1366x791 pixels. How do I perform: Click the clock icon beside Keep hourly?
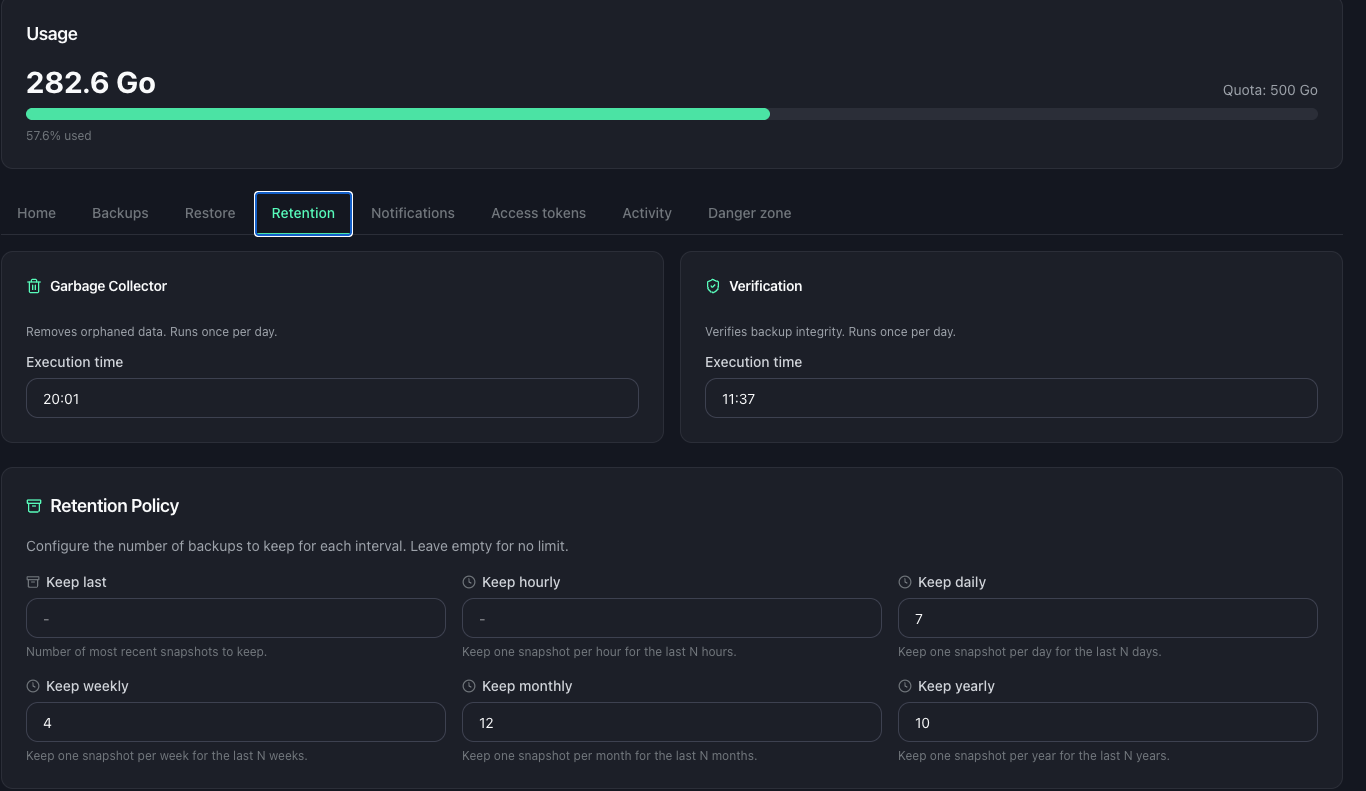pyautogui.click(x=469, y=582)
